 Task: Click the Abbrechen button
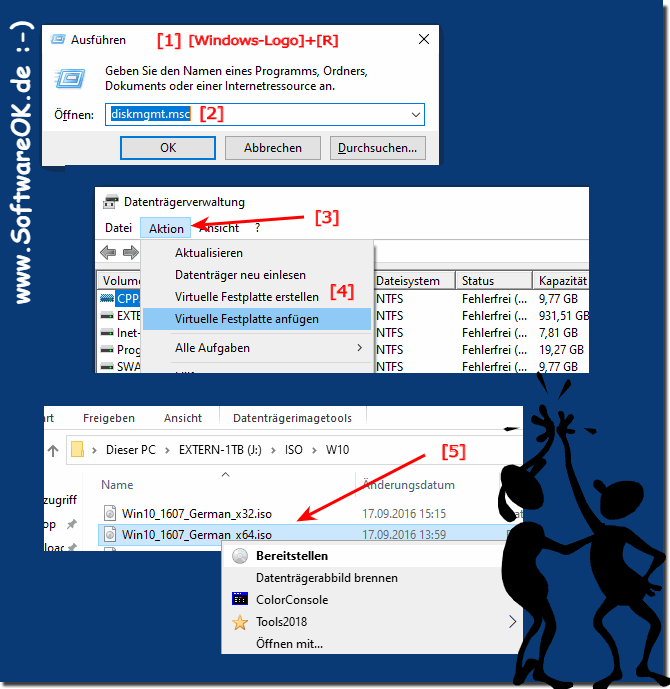273,148
